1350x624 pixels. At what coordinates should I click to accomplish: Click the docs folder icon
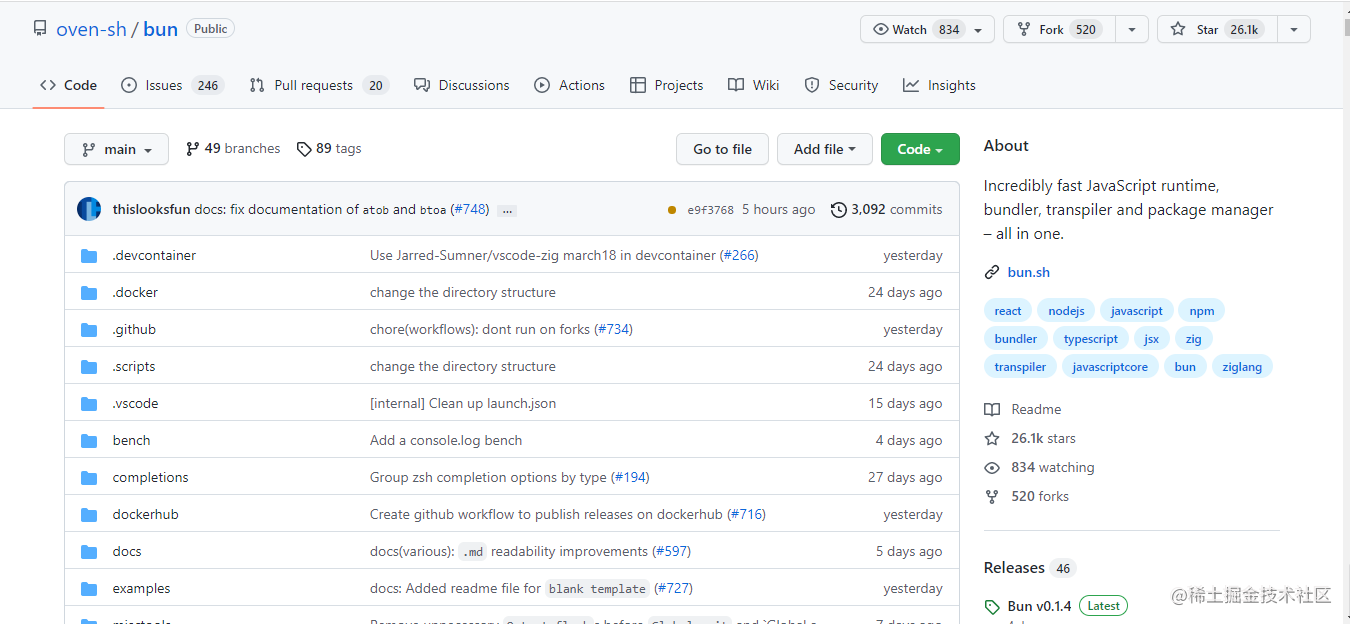(x=89, y=552)
